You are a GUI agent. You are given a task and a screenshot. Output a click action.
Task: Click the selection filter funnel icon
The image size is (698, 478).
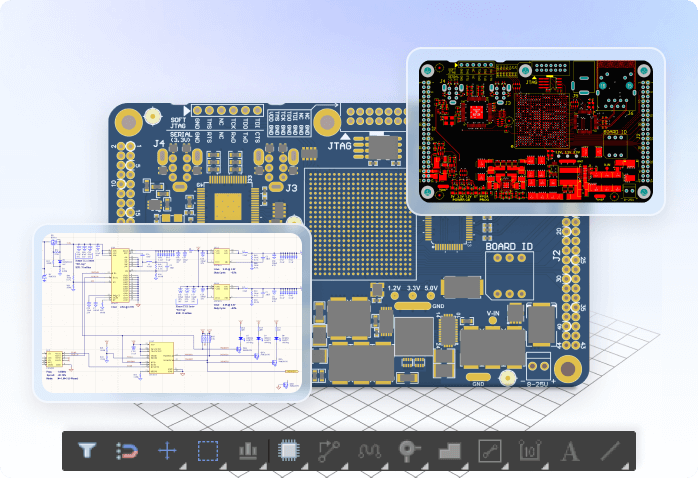pyautogui.click(x=87, y=450)
